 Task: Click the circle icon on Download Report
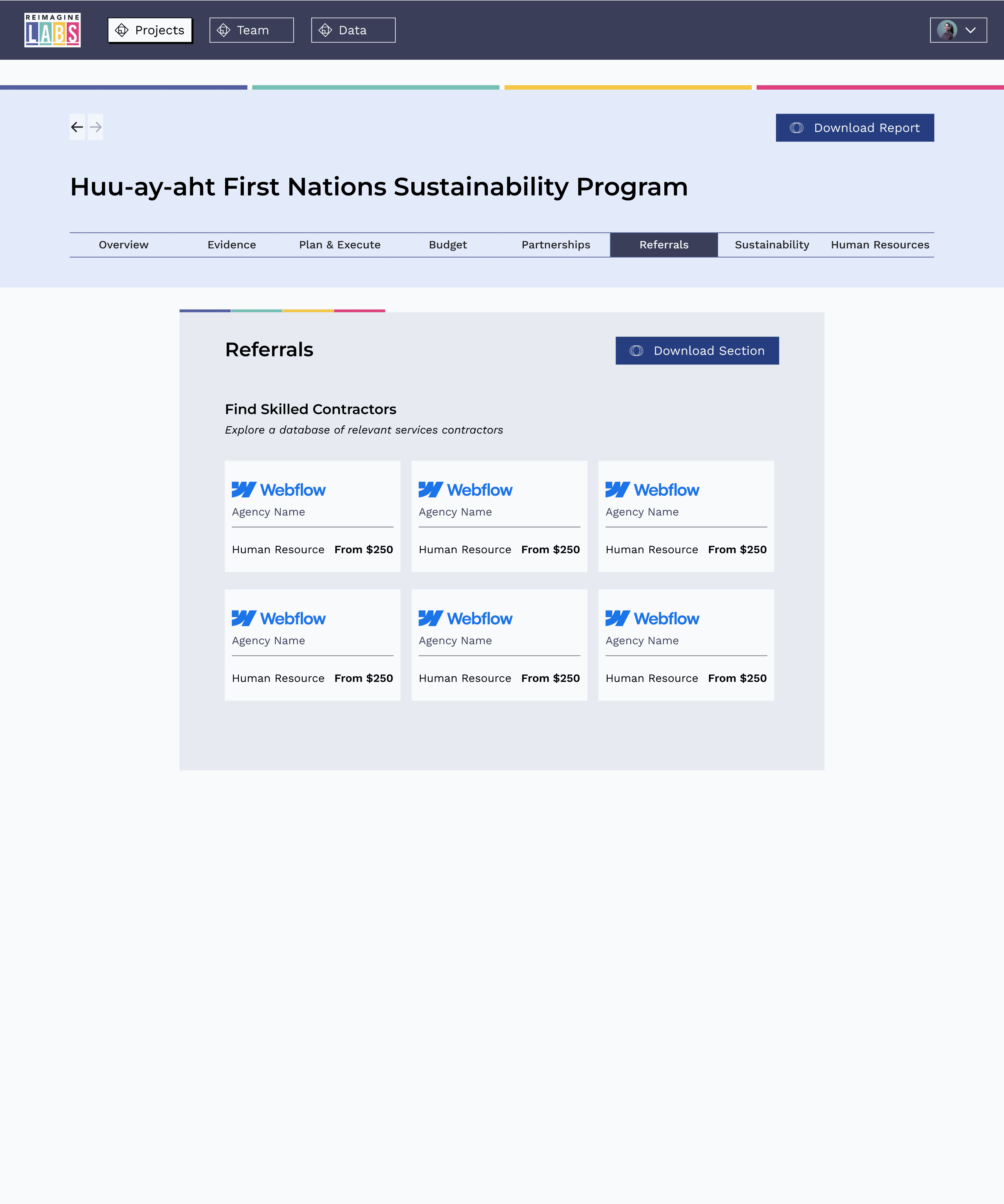coord(797,127)
